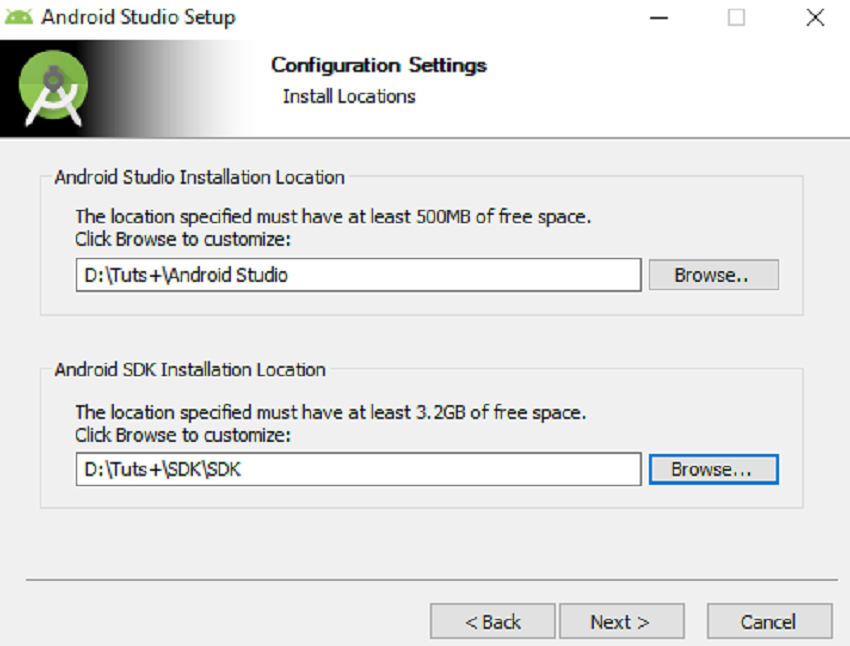The width and height of the screenshot is (850, 646).
Task: Select the Android SDK installation path field
Action: coord(358,468)
